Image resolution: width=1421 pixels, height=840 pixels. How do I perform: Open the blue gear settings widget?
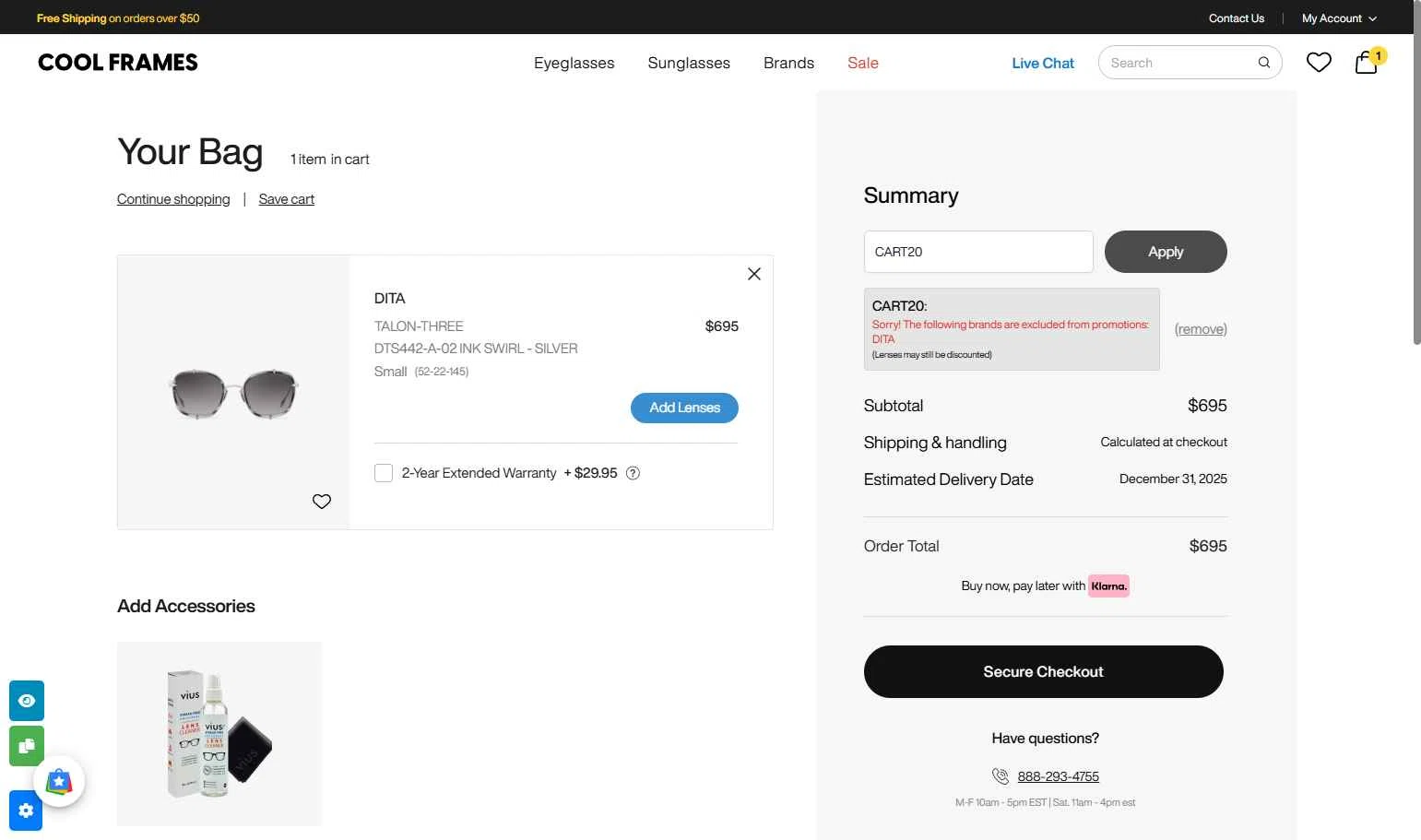pos(26,810)
